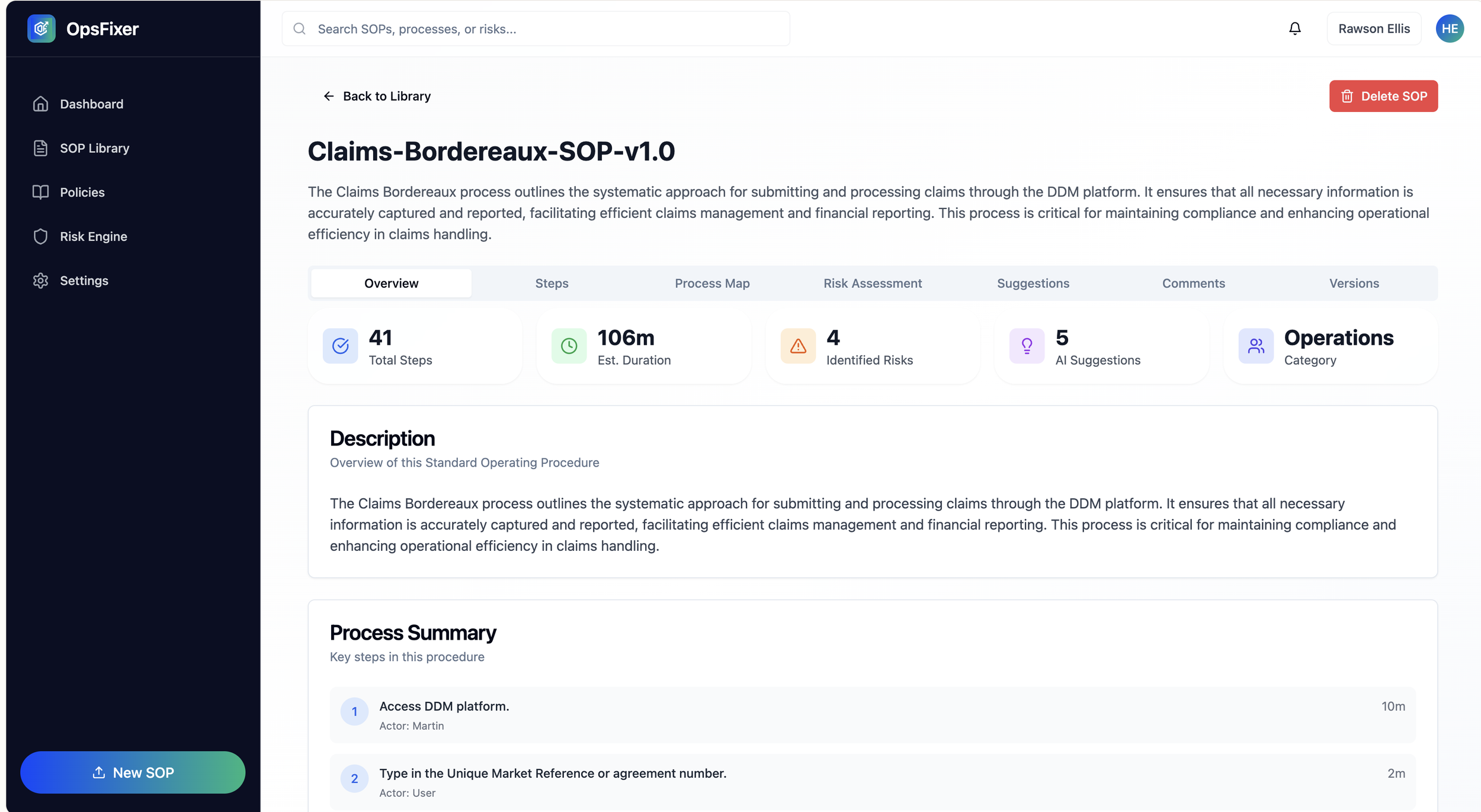The height and width of the screenshot is (812, 1481).
Task: Click the Delete SOP button
Action: click(1383, 96)
